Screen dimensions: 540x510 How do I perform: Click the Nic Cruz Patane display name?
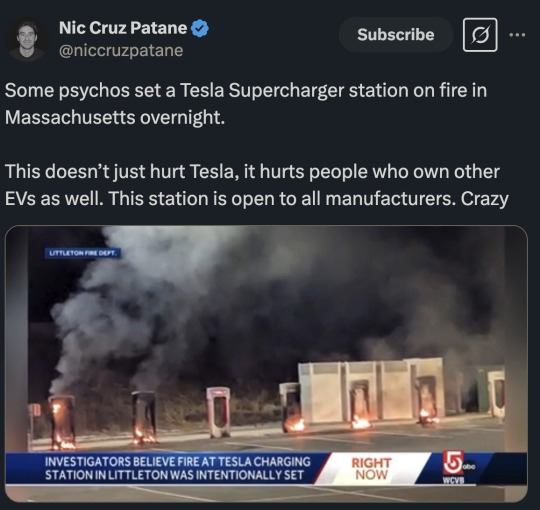coord(123,28)
